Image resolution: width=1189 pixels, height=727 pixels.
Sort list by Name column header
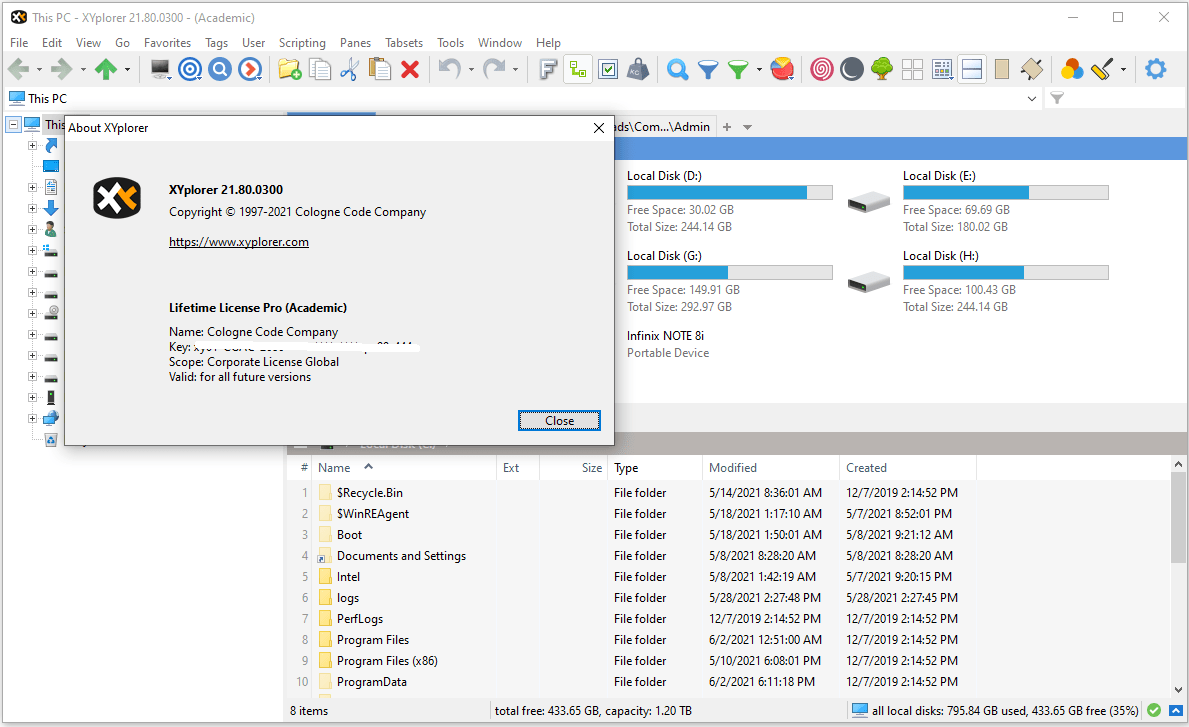[404, 468]
